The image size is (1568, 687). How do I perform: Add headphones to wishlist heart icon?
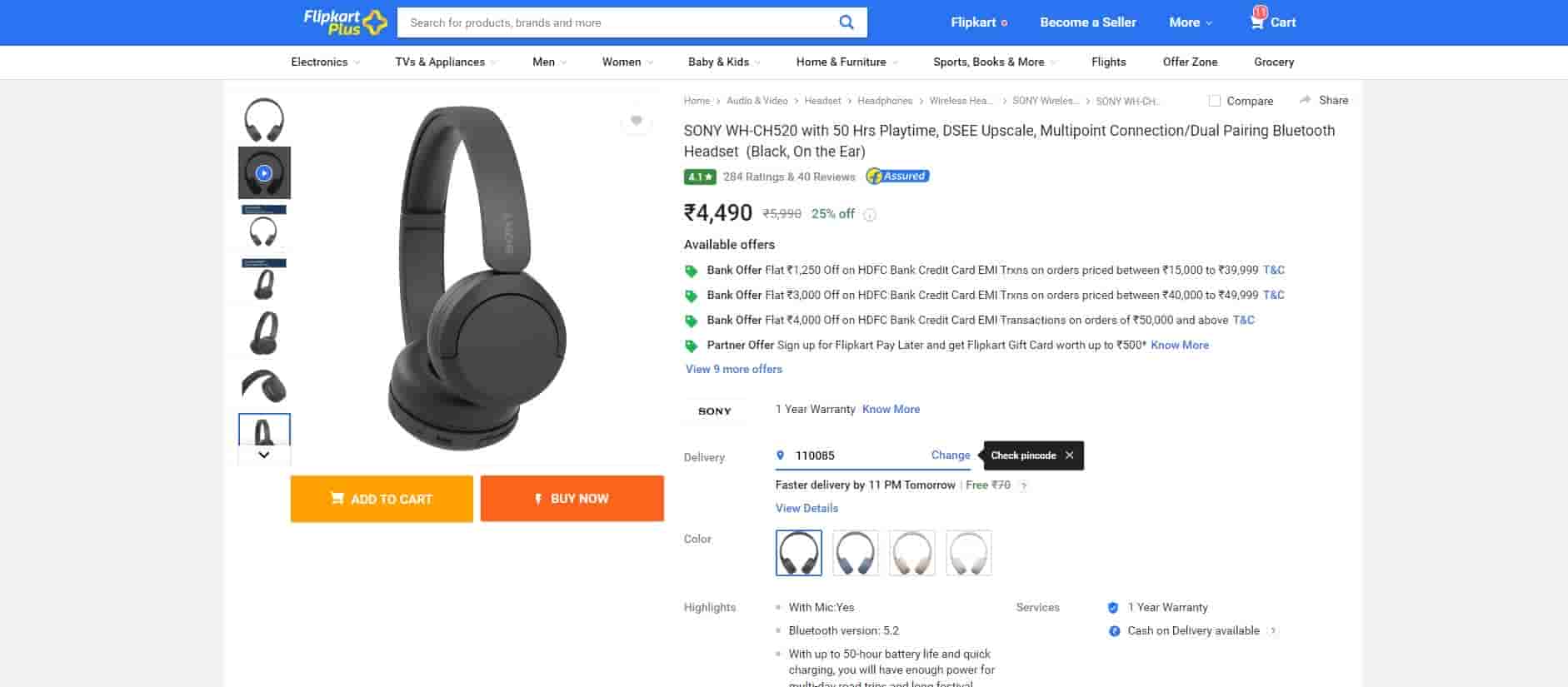[637, 121]
